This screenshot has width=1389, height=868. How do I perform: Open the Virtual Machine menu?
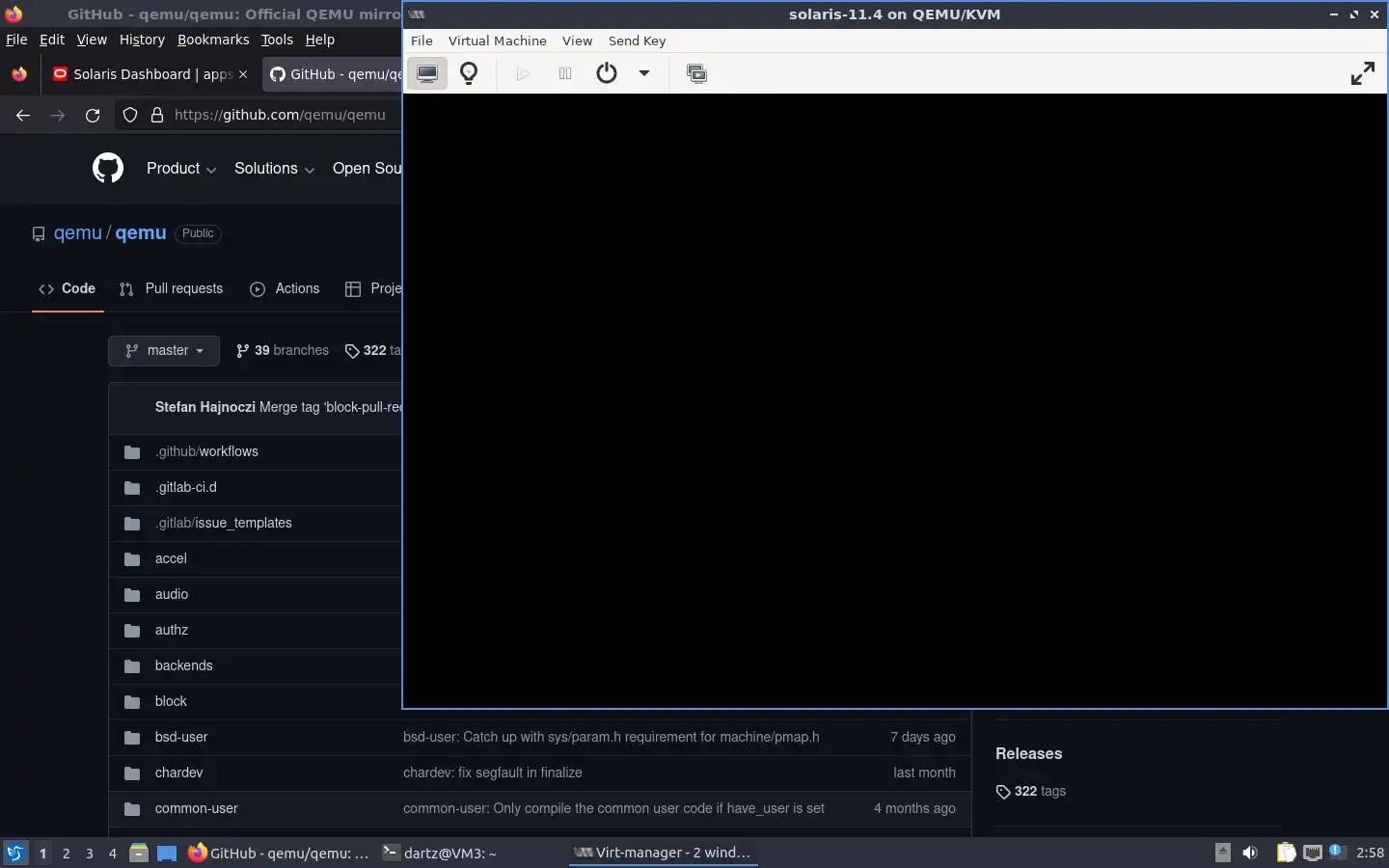[498, 41]
